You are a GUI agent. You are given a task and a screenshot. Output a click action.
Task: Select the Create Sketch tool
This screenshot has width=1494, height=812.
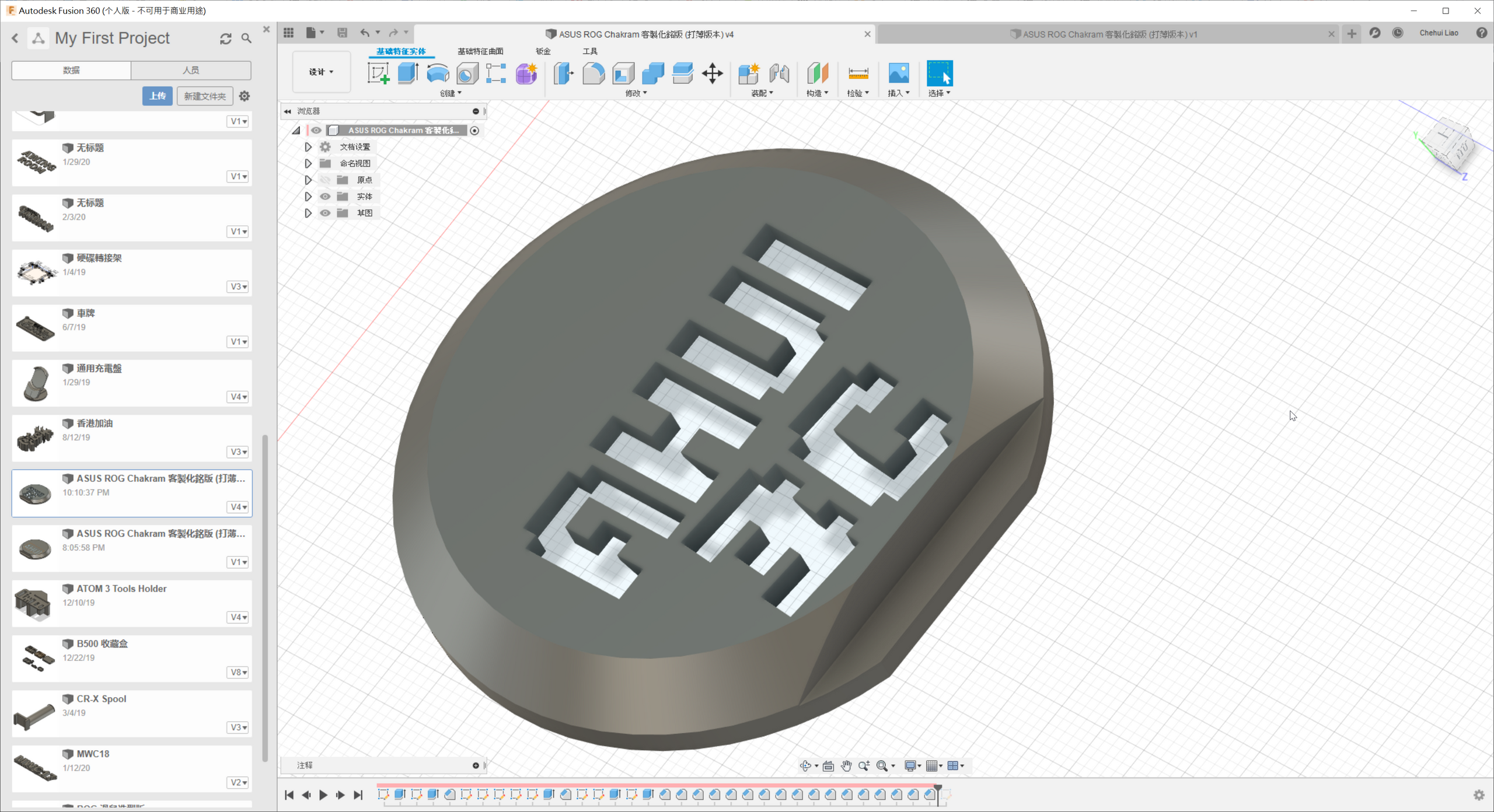(378, 73)
